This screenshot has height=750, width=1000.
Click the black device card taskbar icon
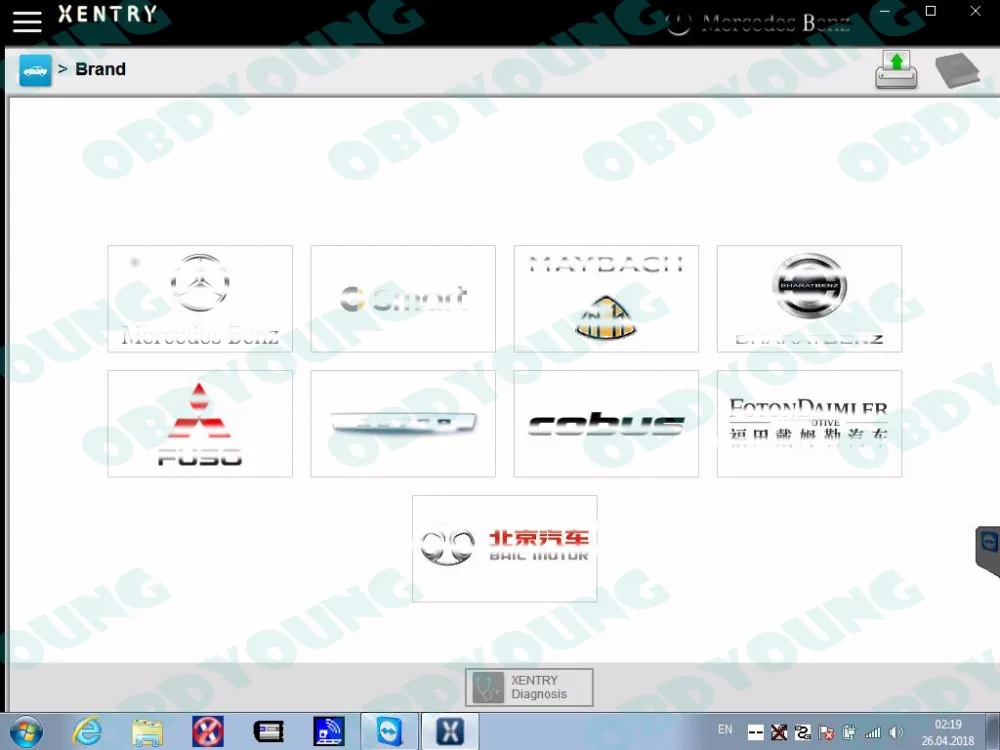[x=268, y=732]
